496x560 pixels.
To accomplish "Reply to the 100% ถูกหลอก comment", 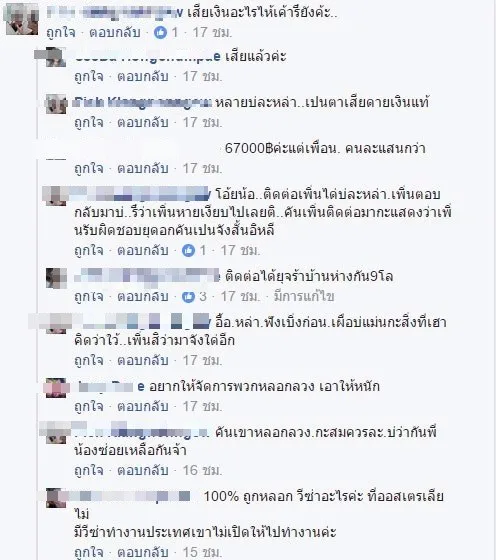I will tap(143, 552).
